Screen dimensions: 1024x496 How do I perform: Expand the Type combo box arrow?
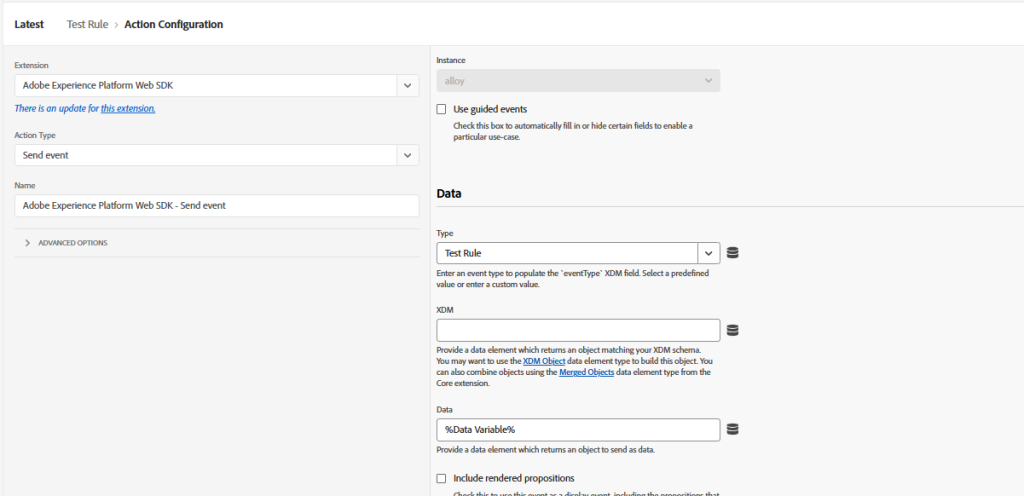[x=709, y=253]
